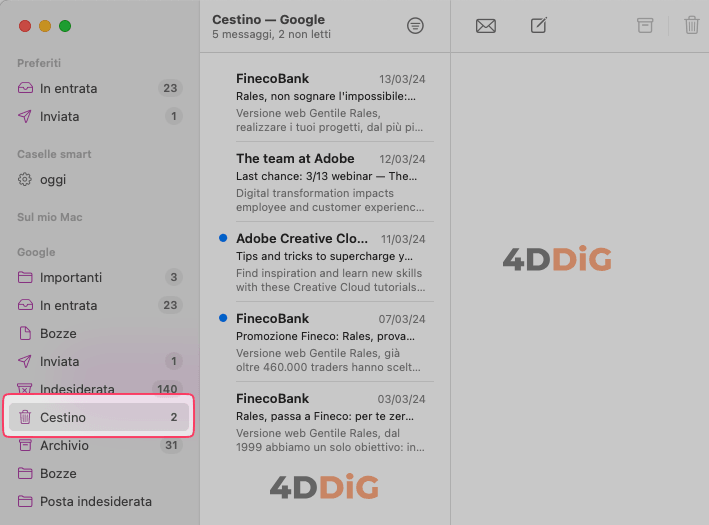Click the filter messages icon
The height and width of the screenshot is (525, 709).
tap(415, 26)
